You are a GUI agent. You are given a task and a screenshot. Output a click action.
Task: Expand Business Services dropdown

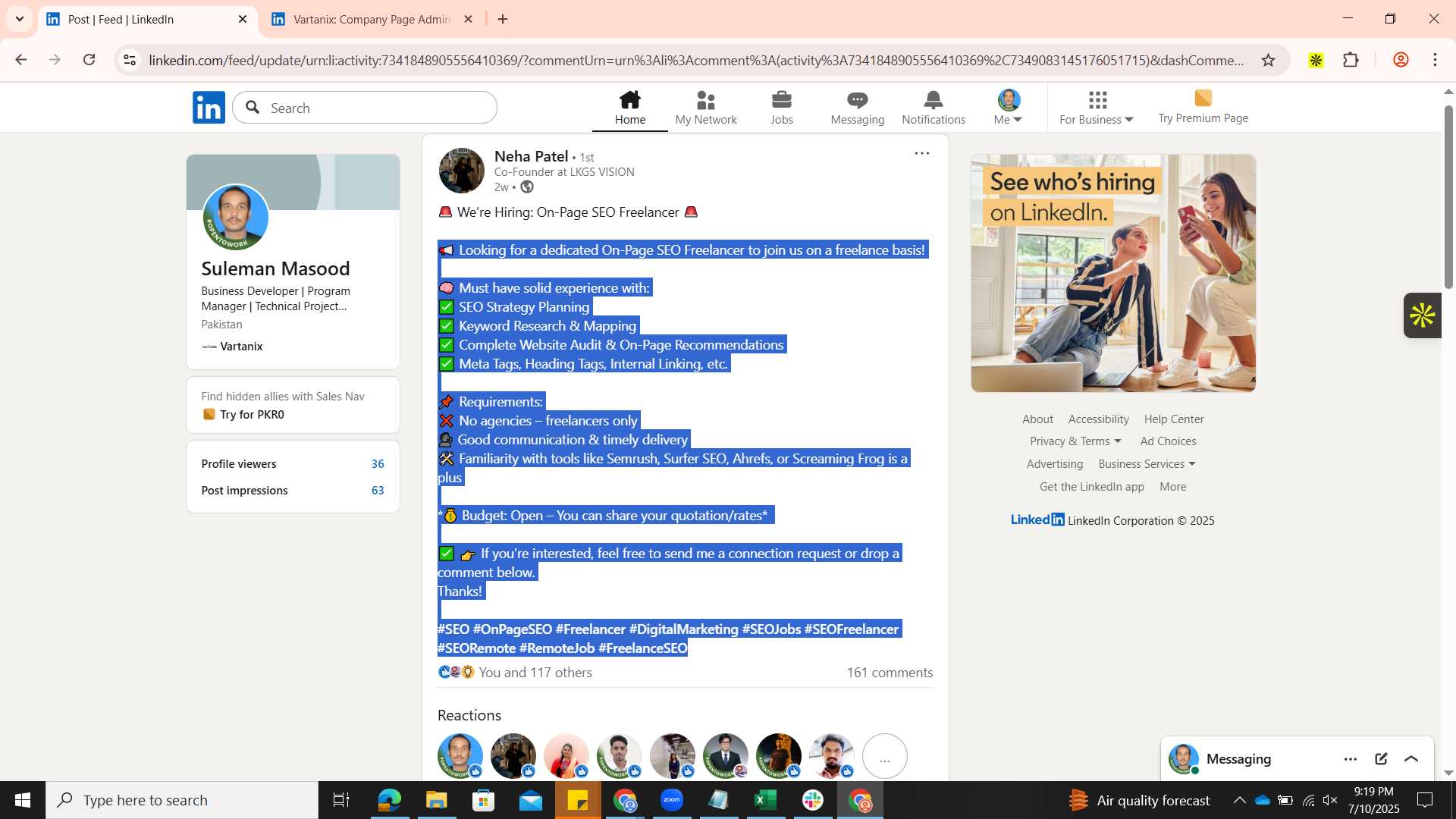point(1147,463)
